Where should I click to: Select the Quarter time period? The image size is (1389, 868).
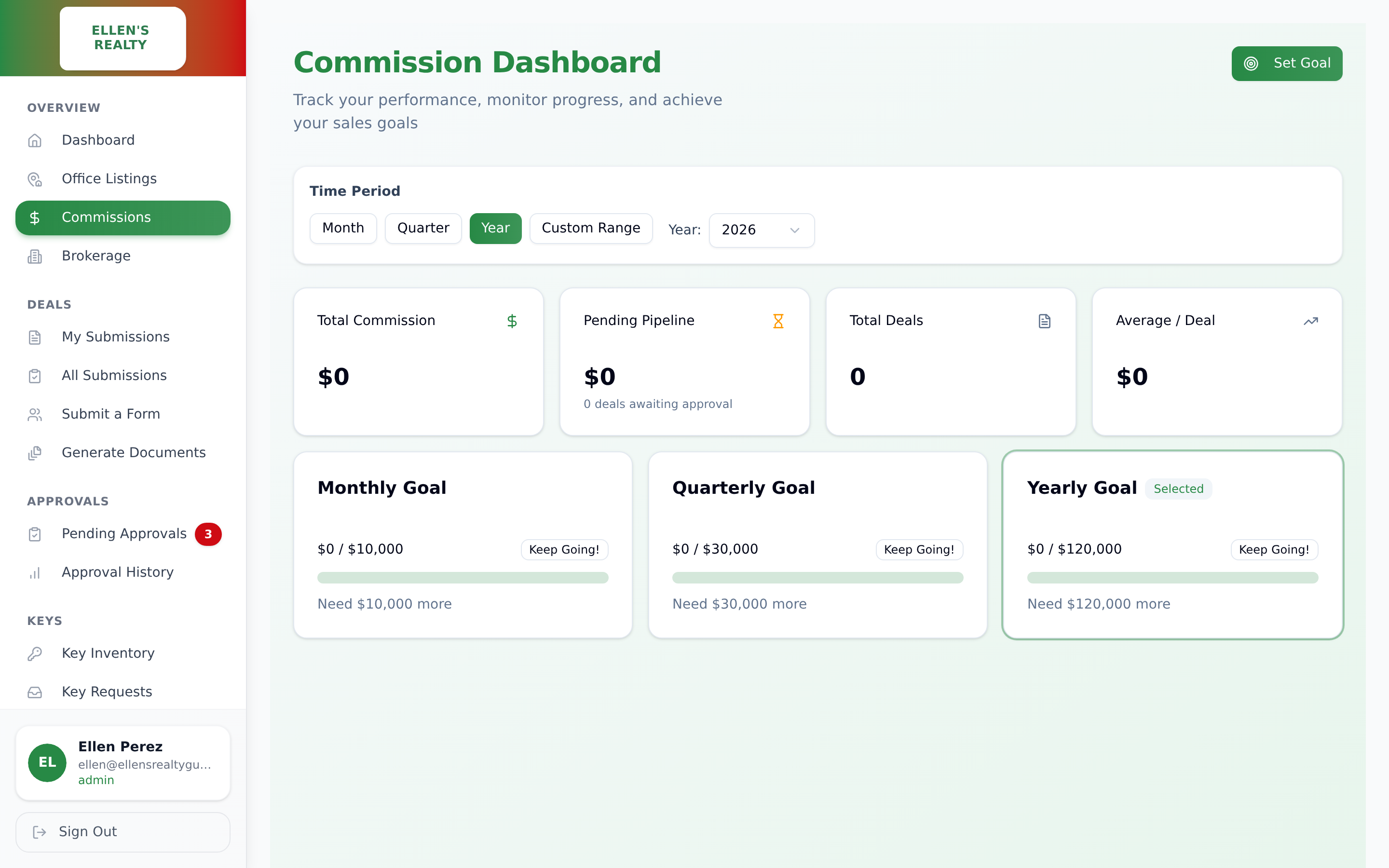pyautogui.click(x=423, y=228)
